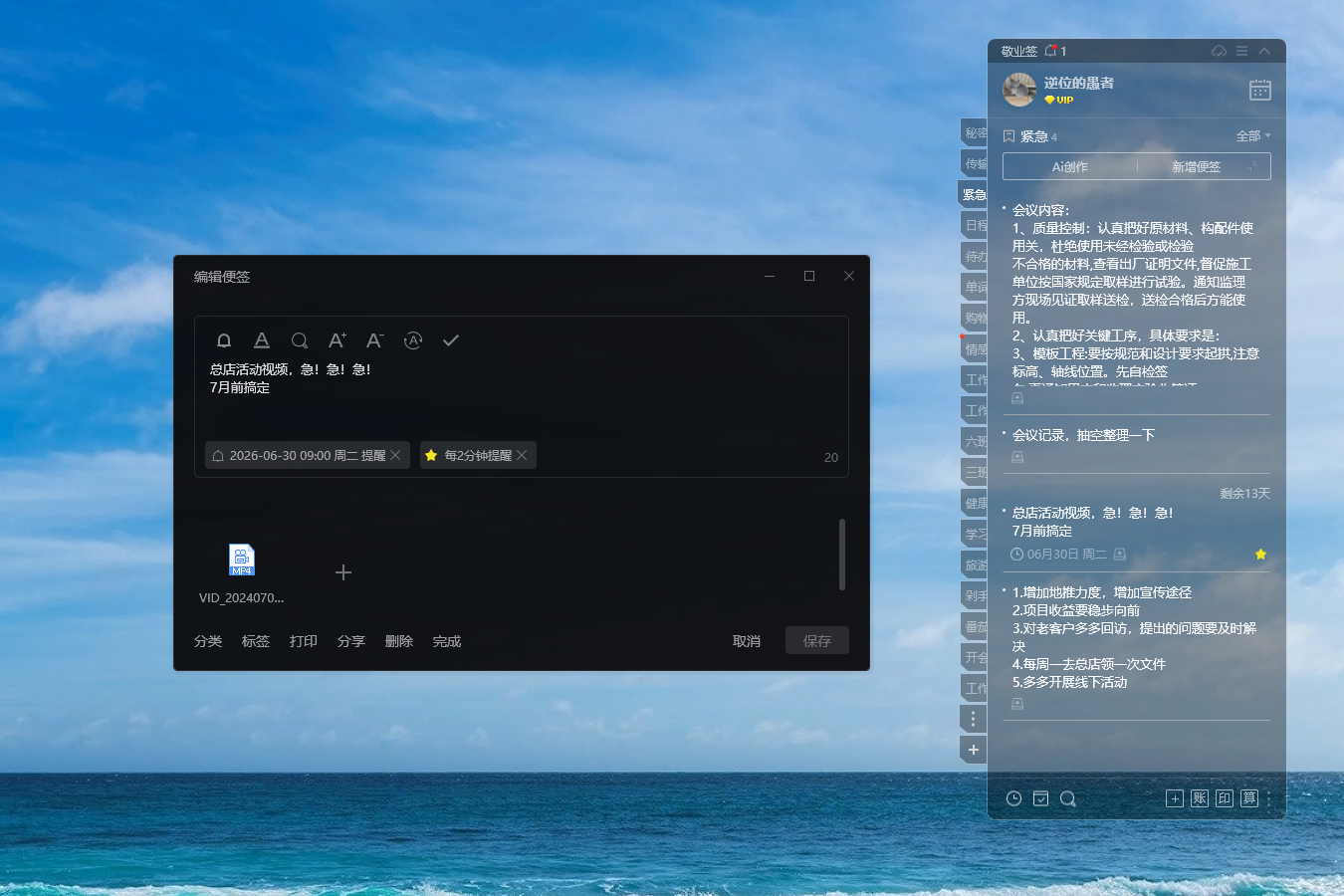
Task: Click the attachment area scrollbar in the editor
Action: (842, 554)
